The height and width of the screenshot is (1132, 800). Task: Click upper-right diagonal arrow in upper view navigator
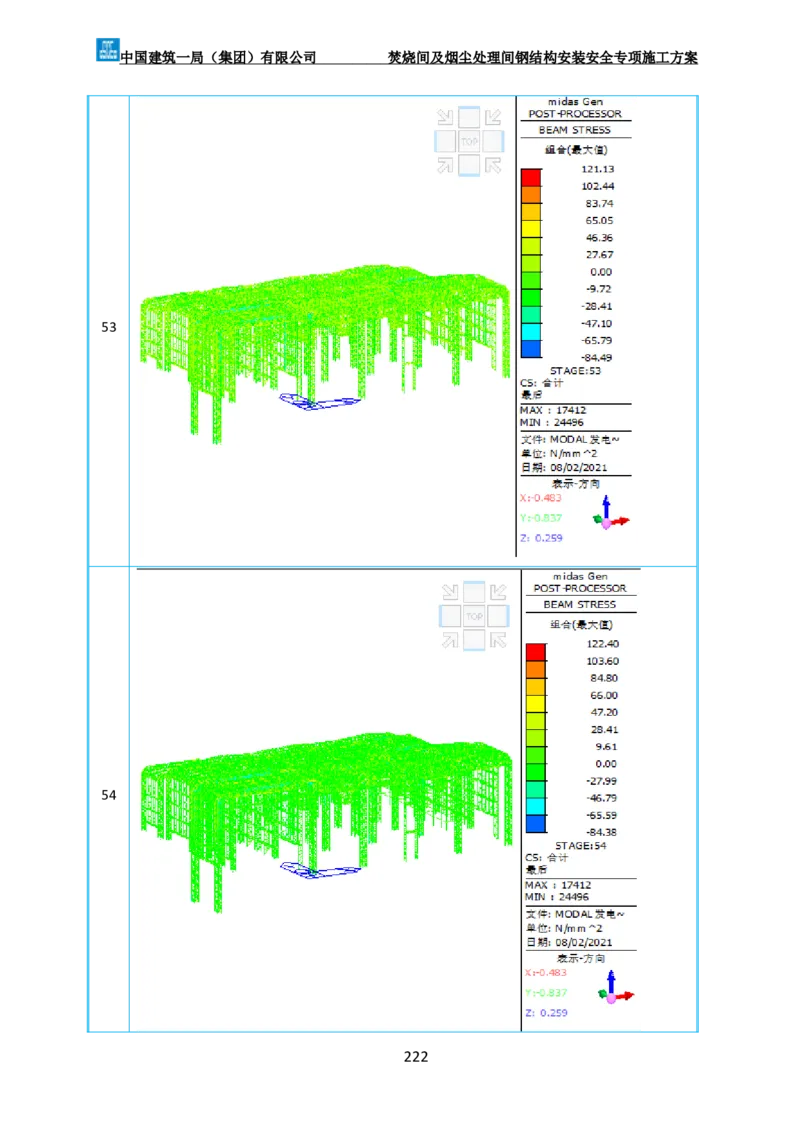pos(493,118)
